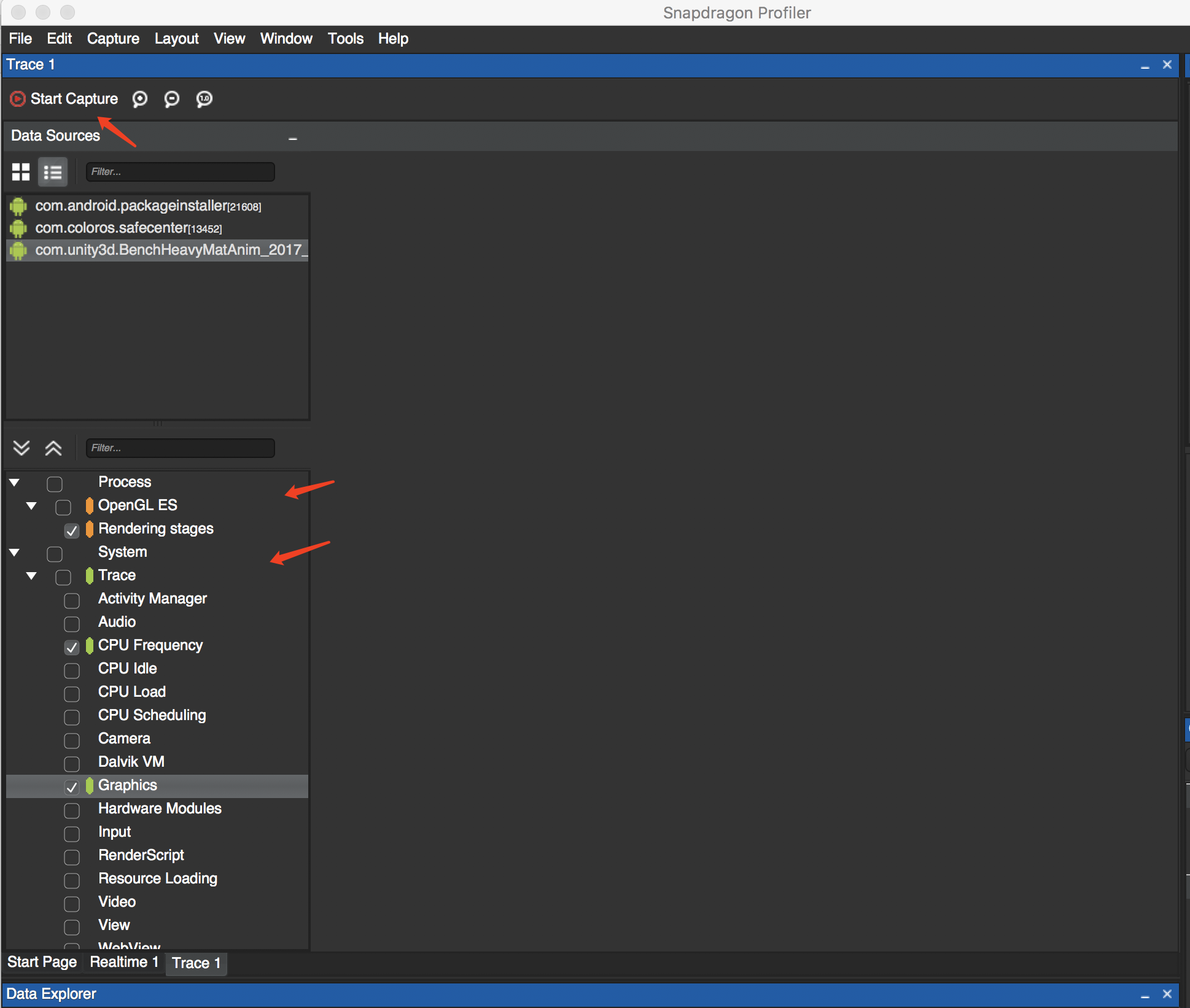Go to the Start Page tab
Screen dimensions: 1190x1008
point(42,962)
